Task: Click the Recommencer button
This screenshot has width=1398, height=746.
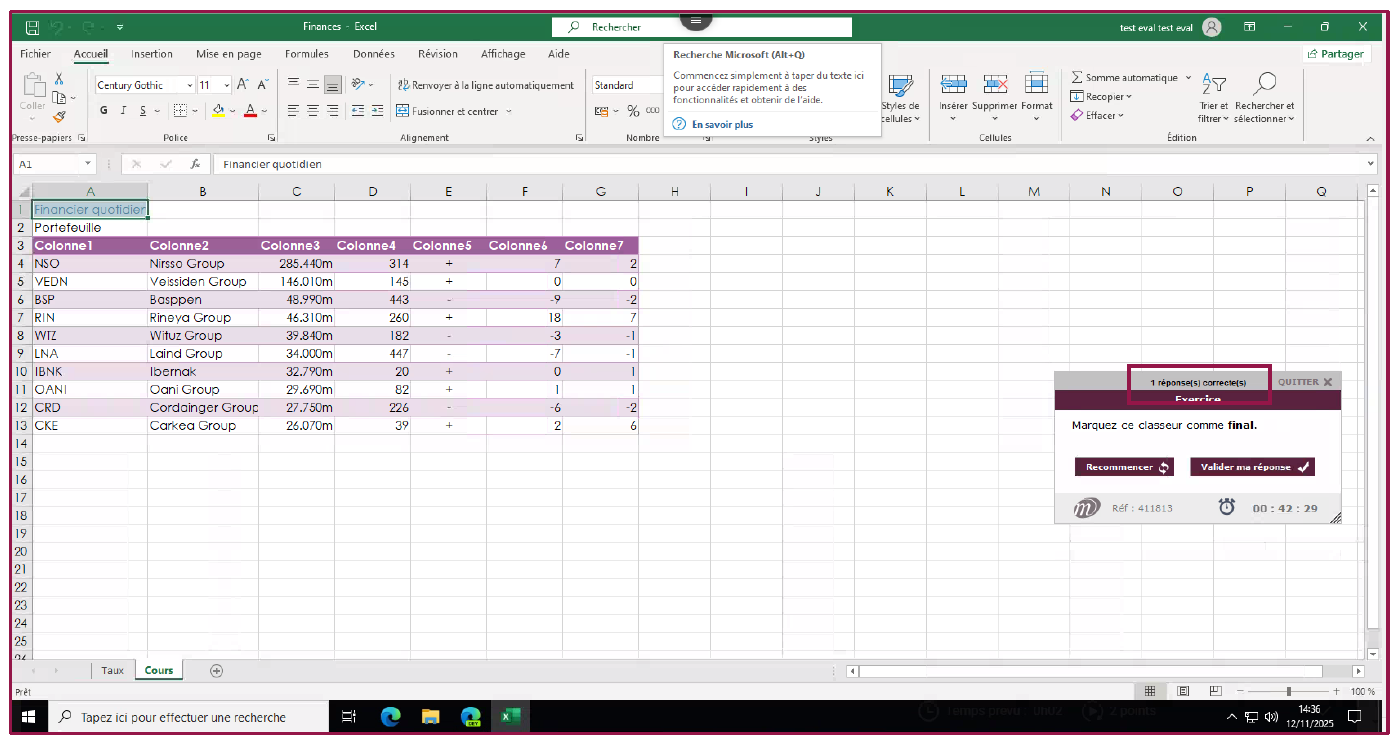Action: tap(1125, 467)
